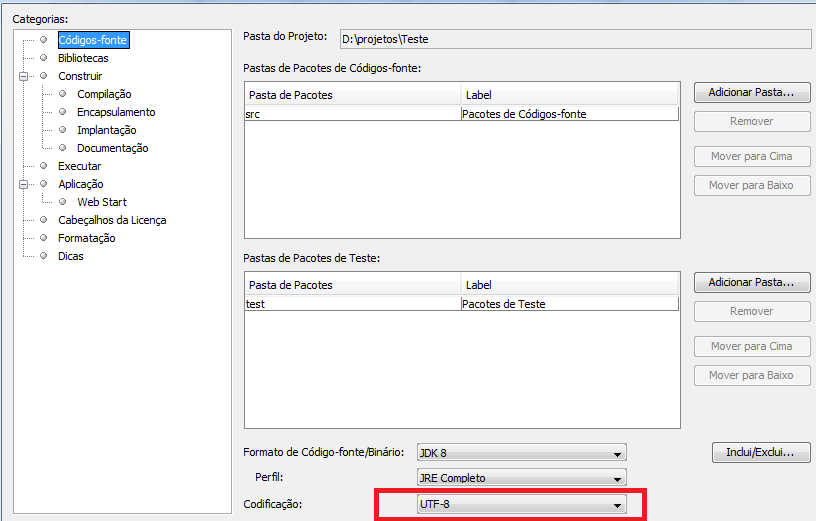Open the Perfil JRE Completo dropdown
This screenshot has width=816, height=521.
coord(521,477)
